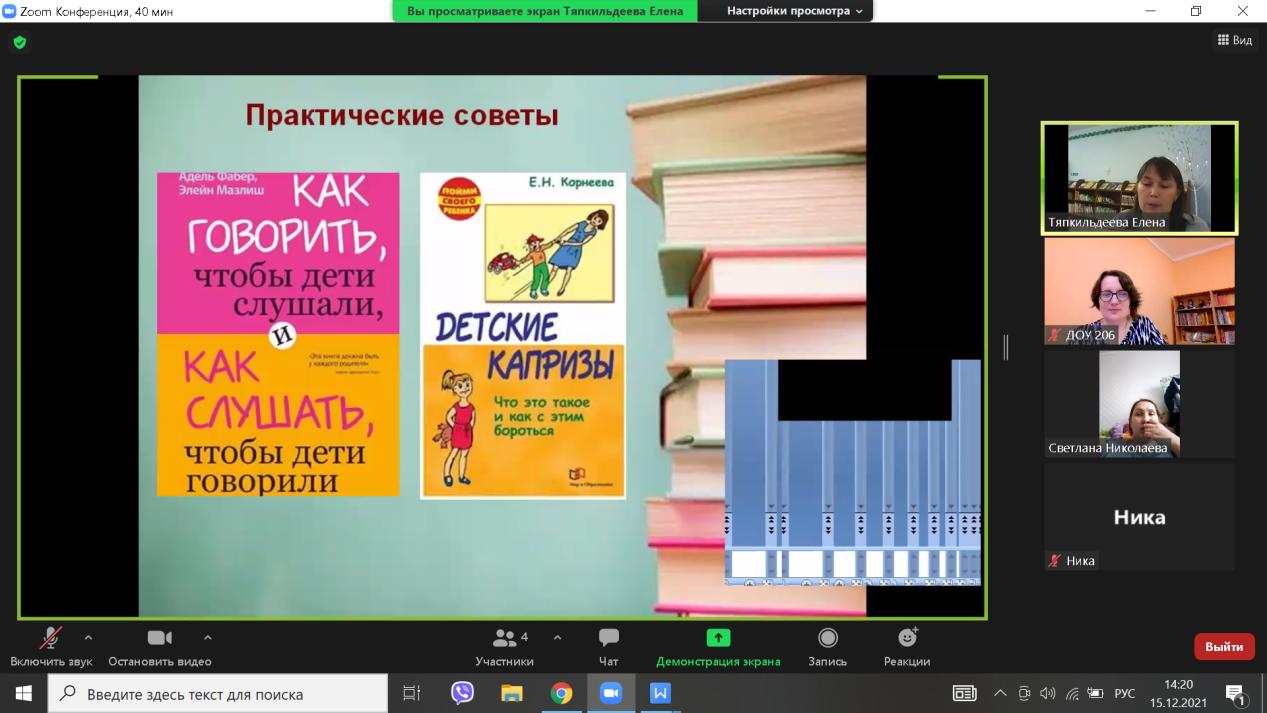Open the Wi-Fi network tray icon

click(1072, 693)
